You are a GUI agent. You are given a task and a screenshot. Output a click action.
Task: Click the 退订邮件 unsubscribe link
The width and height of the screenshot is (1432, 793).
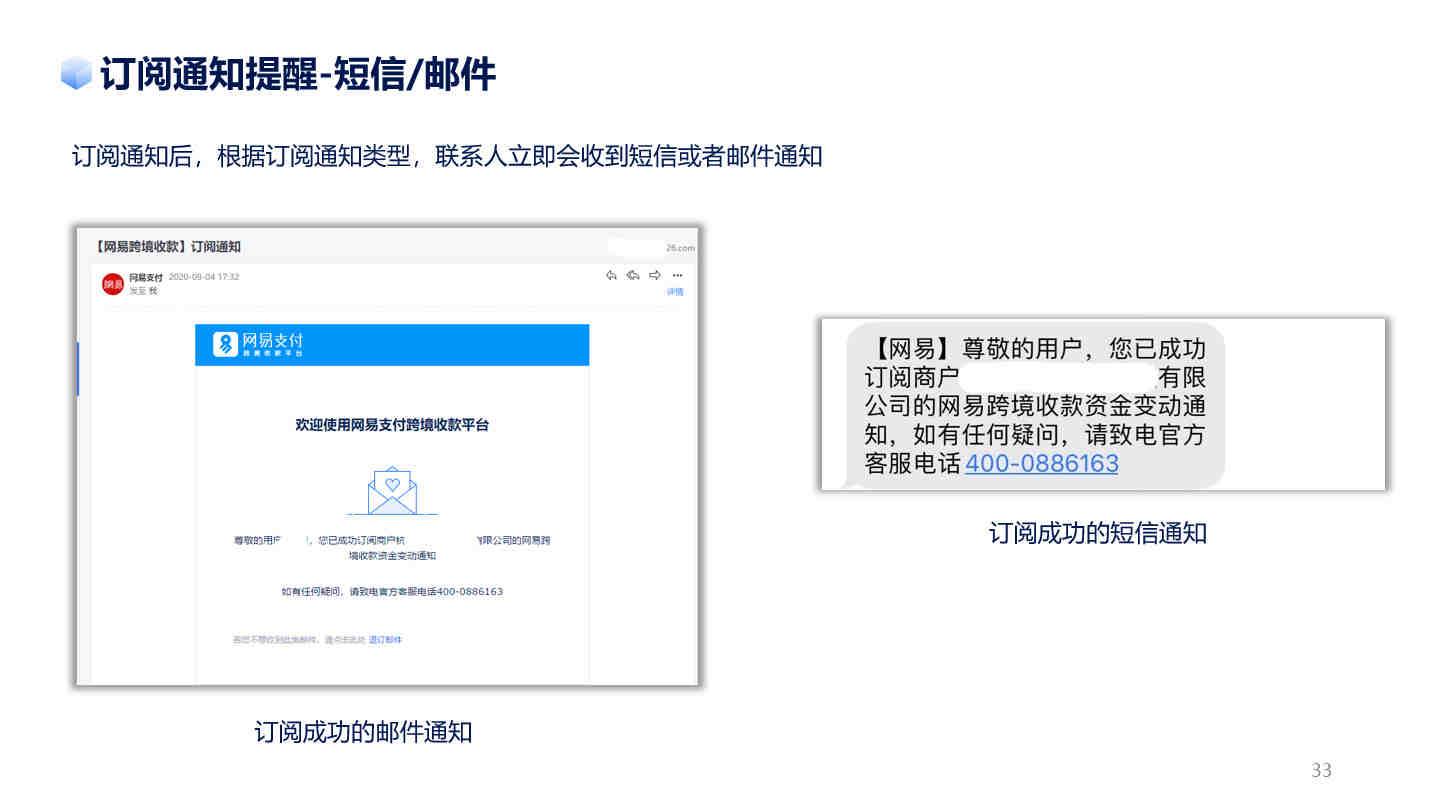click(x=385, y=639)
